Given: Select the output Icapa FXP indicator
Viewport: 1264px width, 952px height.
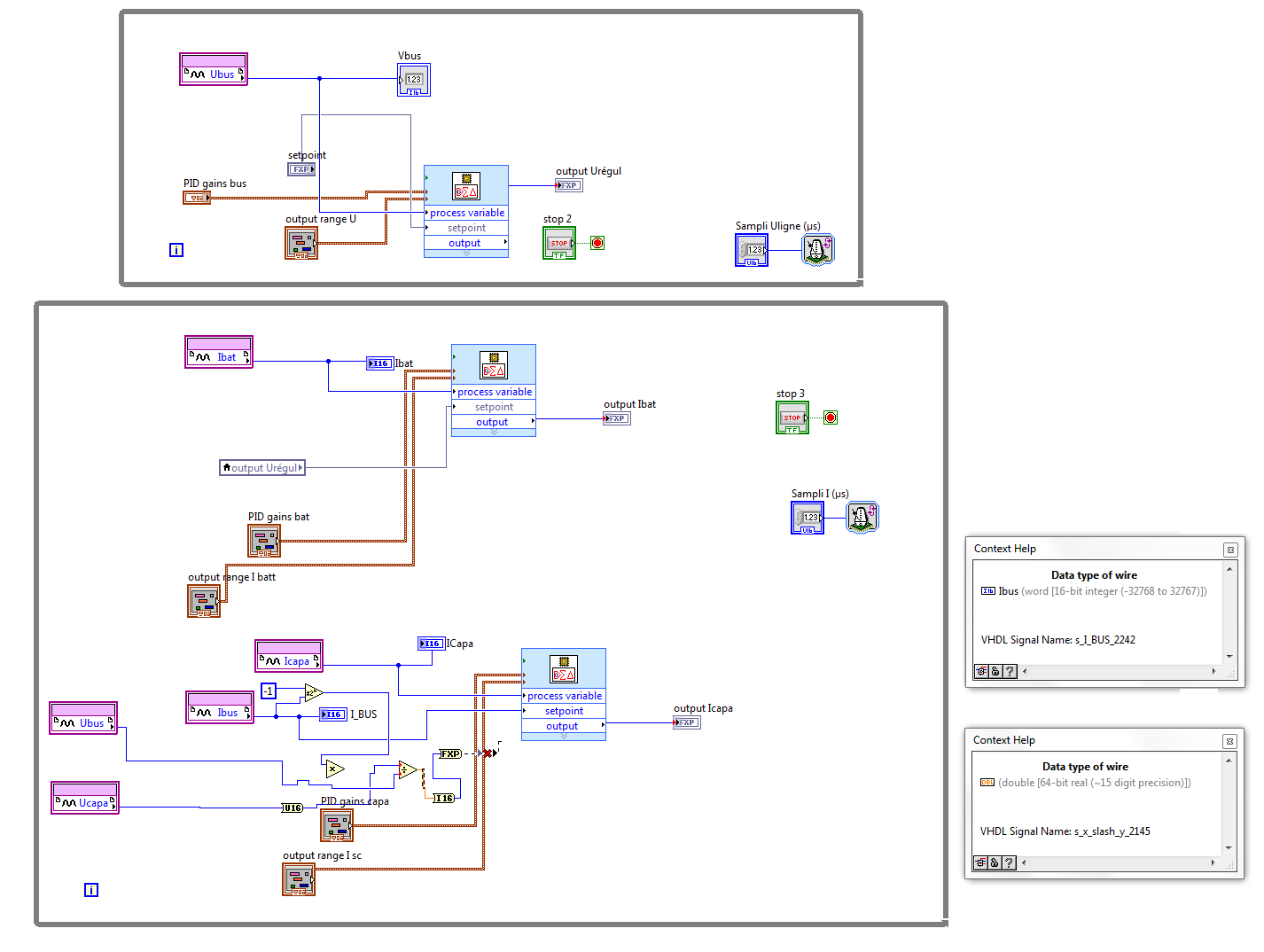Looking at the screenshot, I should pyautogui.click(x=687, y=722).
